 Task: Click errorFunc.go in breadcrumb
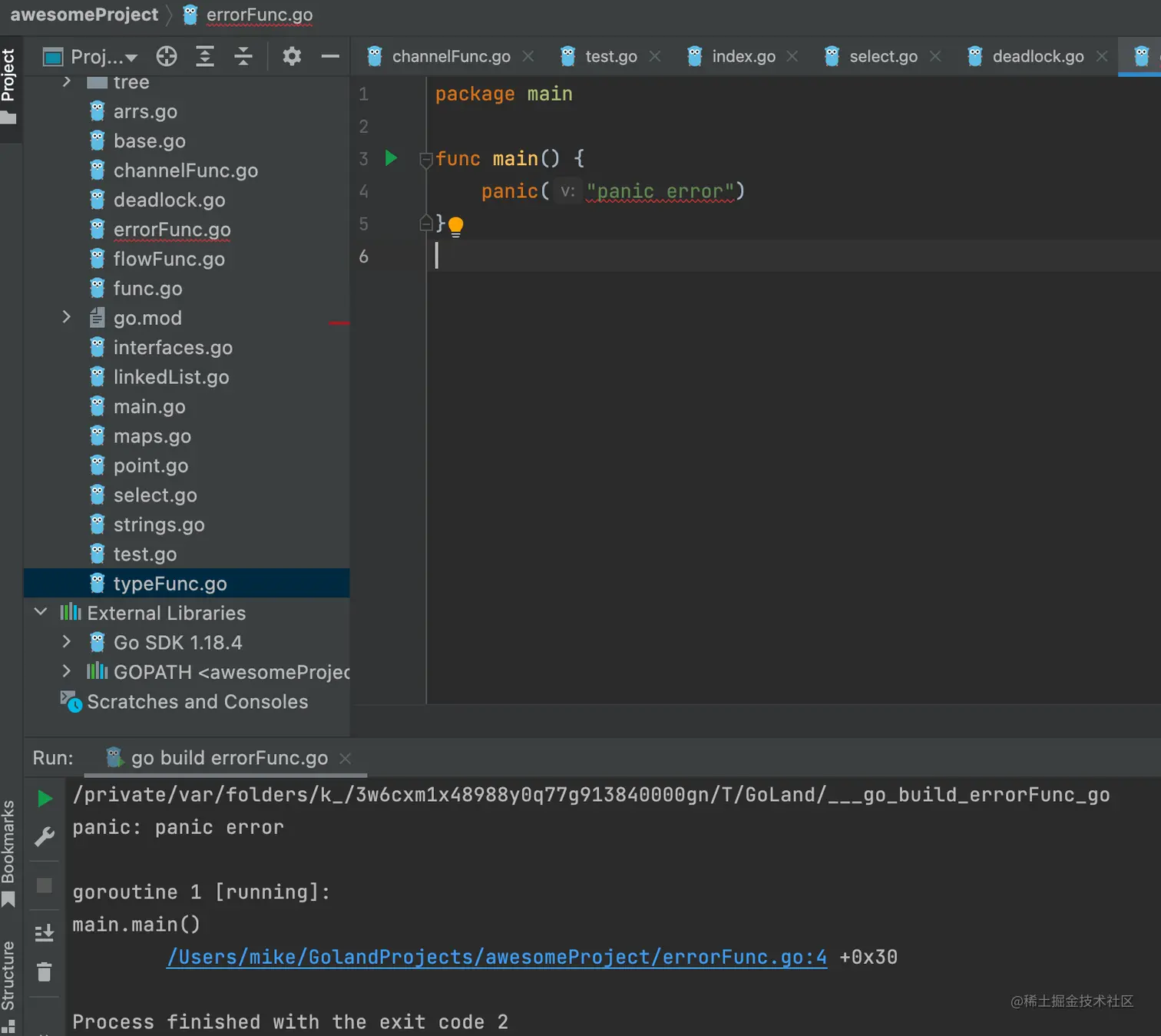[260, 15]
